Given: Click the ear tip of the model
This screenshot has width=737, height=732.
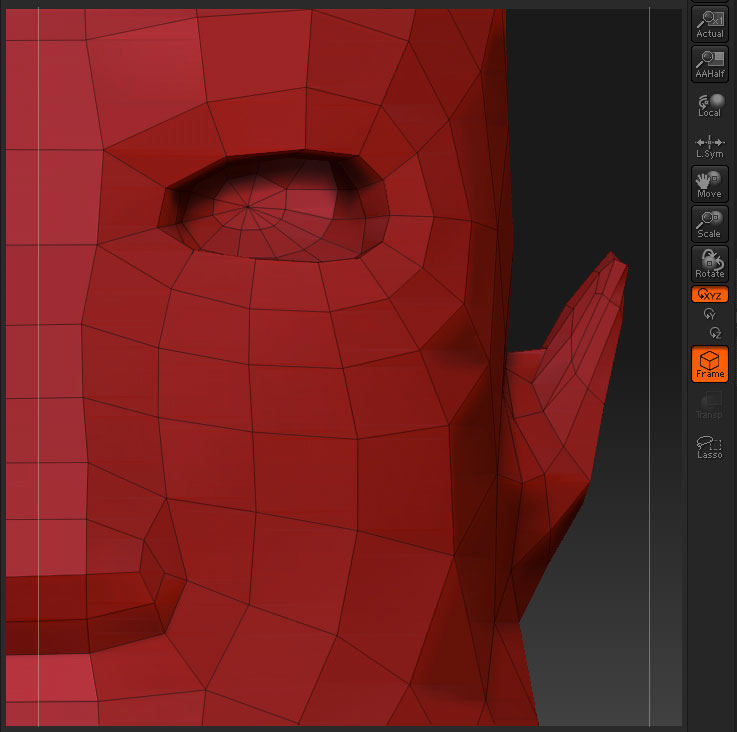Looking at the screenshot, I should [x=612, y=254].
